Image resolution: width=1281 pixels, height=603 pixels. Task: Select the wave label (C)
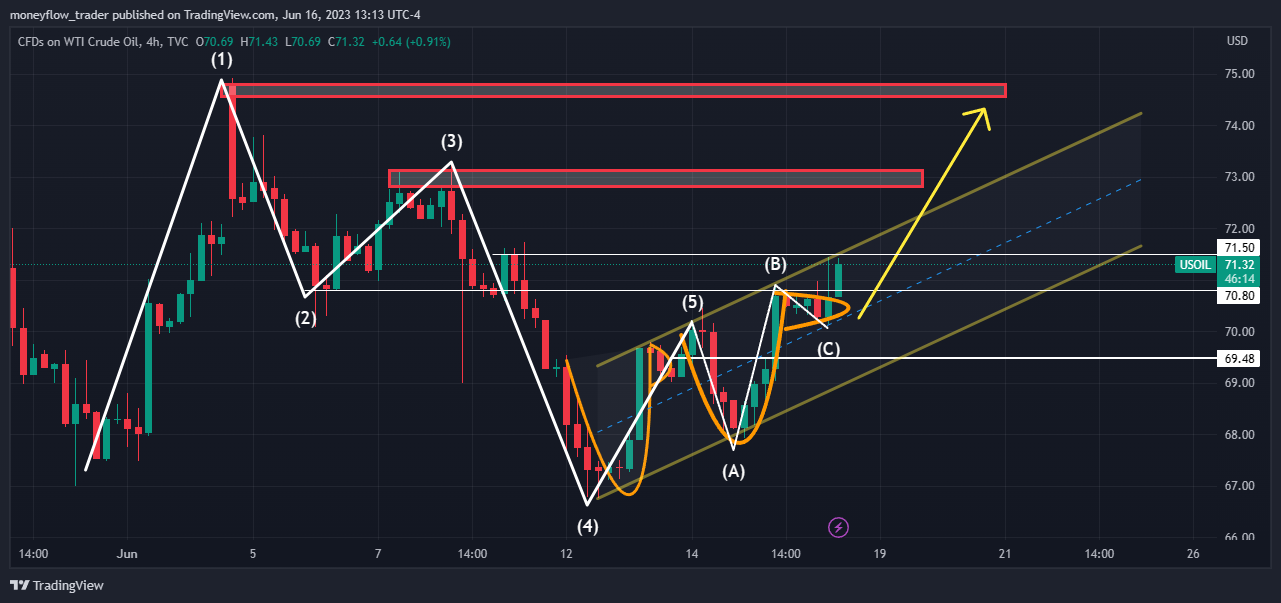pos(828,349)
